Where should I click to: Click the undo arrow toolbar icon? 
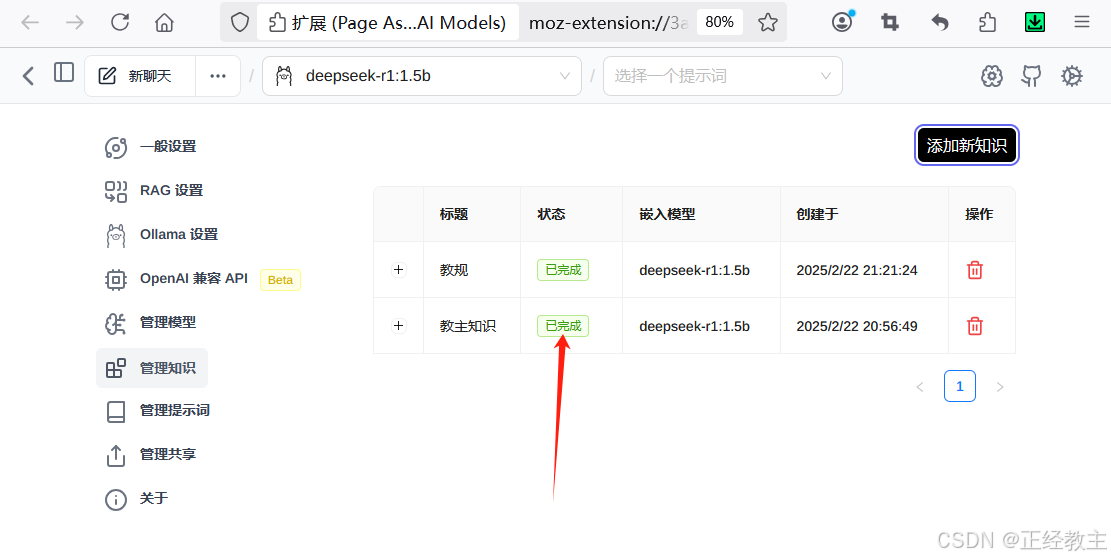click(x=940, y=23)
